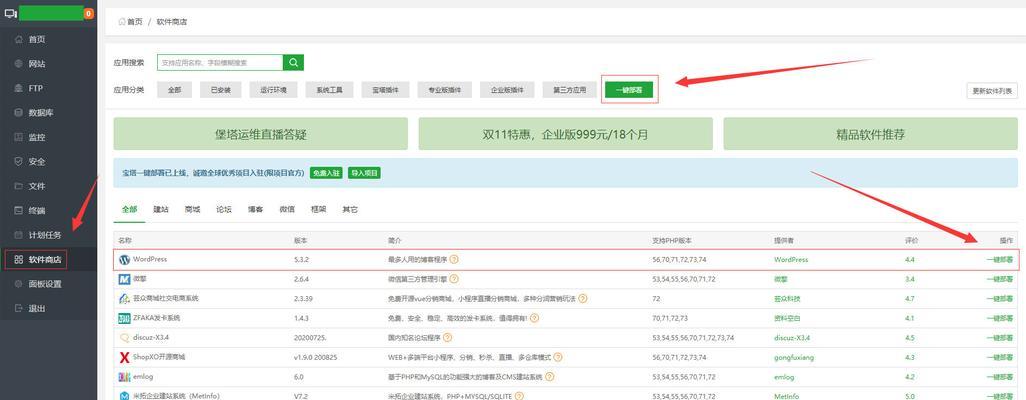Image resolution: width=1026 pixels, height=400 pixels.
Task: Select the 系统工具 category button
Action: pos(329,90)
